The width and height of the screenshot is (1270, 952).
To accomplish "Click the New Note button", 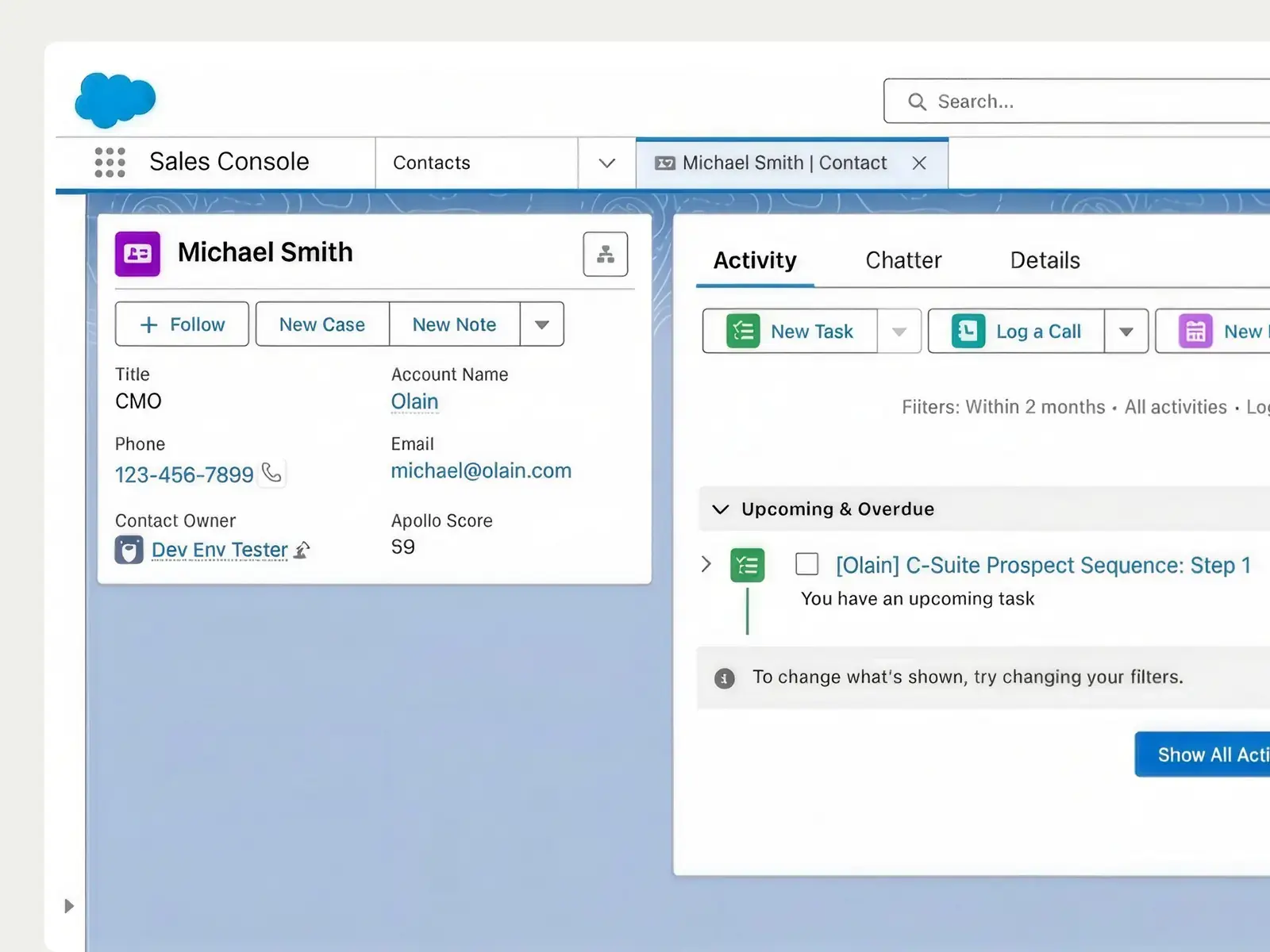I will click(455, 324).
